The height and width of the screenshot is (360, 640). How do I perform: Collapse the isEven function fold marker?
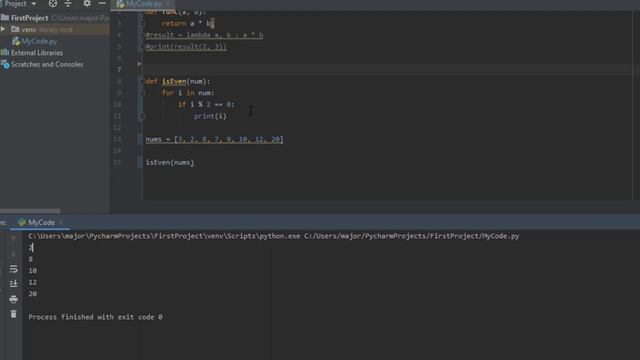pyautogui.click(x=142, y=82)
